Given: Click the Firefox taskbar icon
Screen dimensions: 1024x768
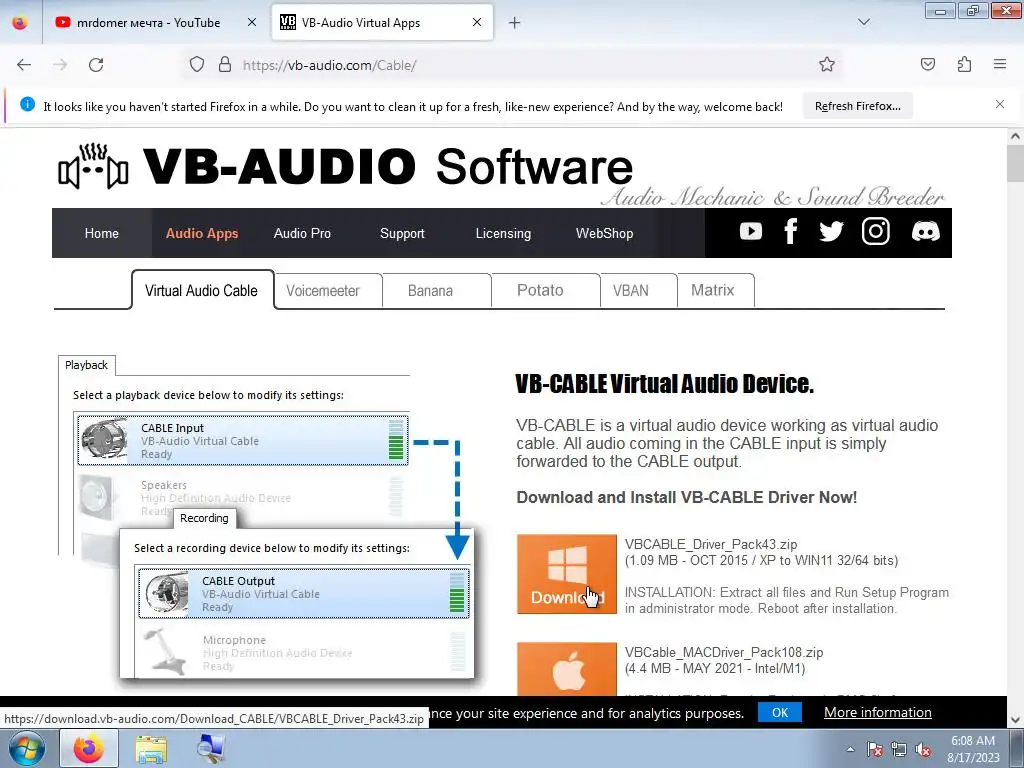Looking at the screenshot, I should tap(89, 748).
